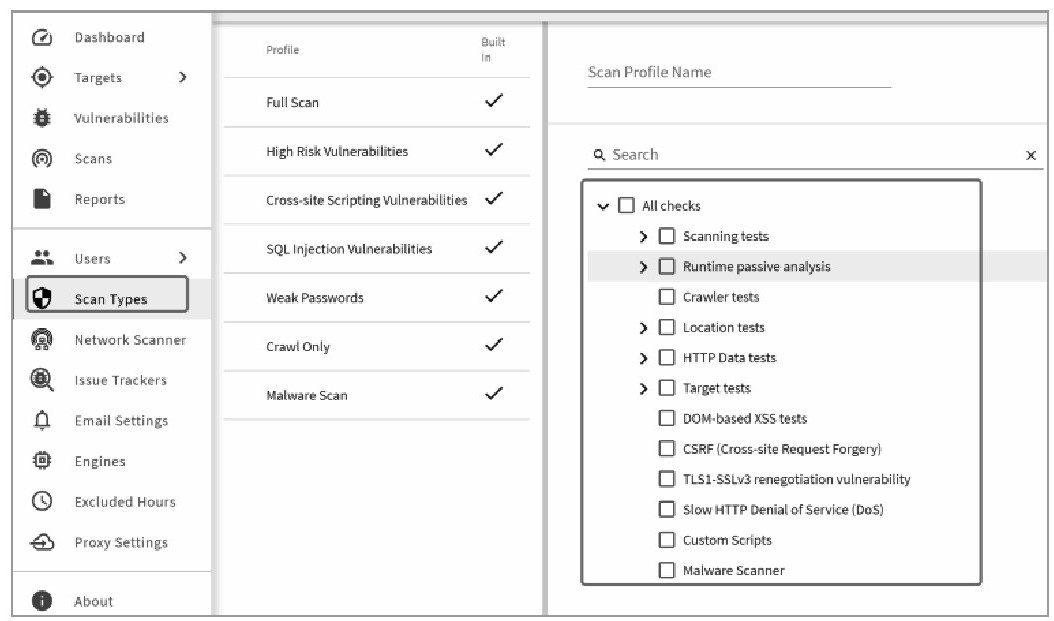This screenshot has width=1054, height=621.
Task: Click the About info icon
Action: (x=42, y=600)
